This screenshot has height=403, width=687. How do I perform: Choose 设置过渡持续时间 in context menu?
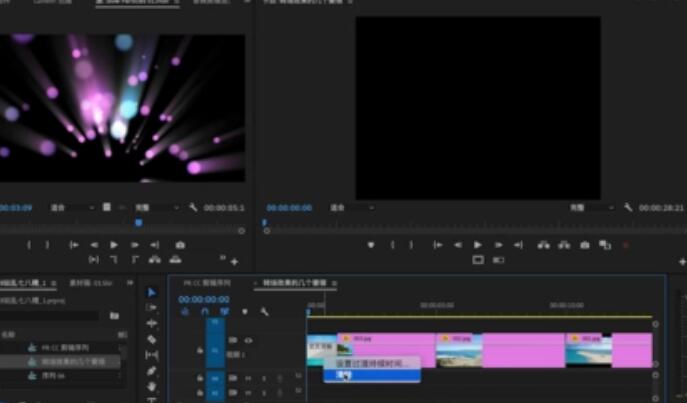[372, 363]
